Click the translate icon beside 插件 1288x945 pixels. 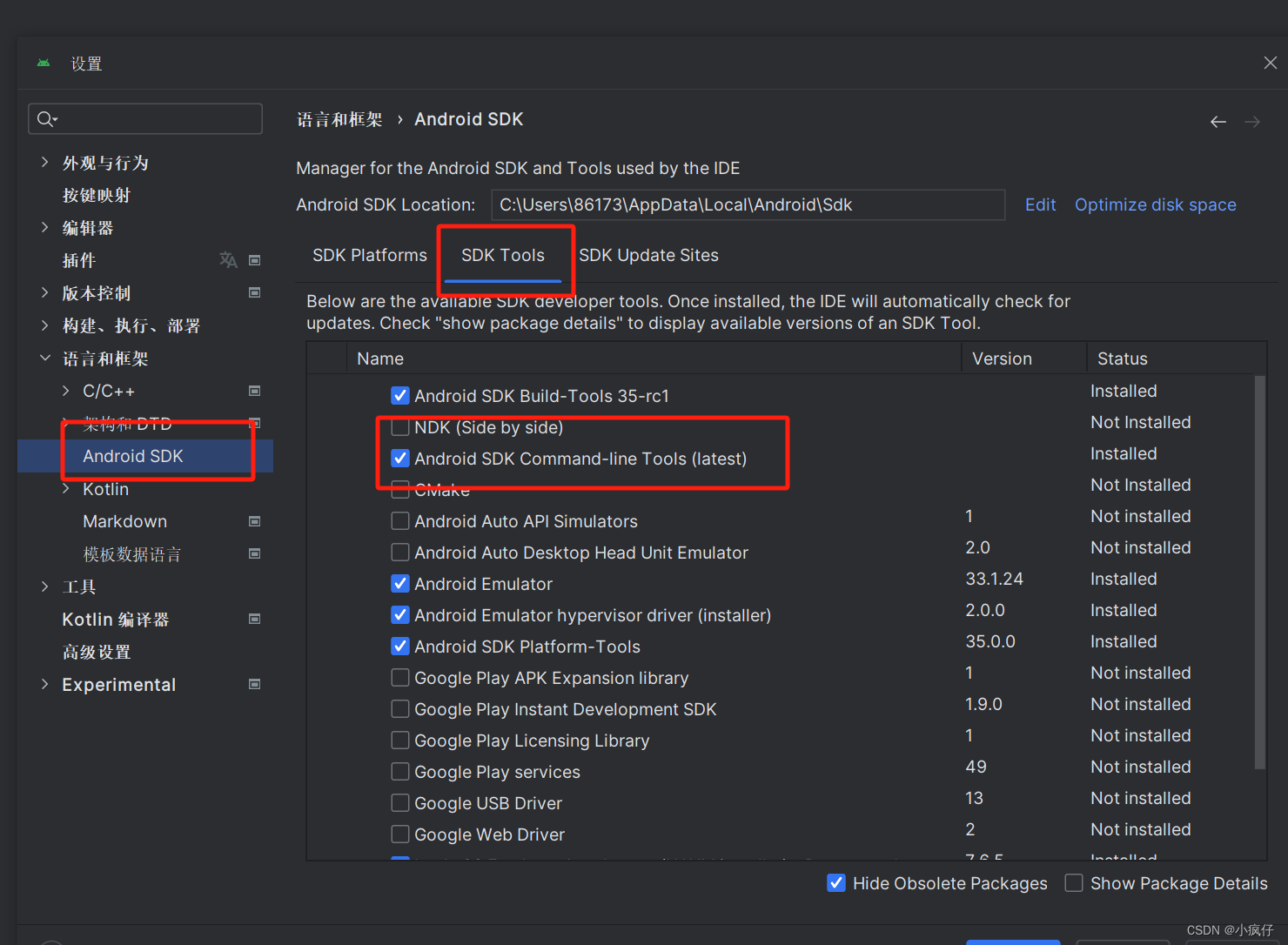(x=228, y=260)
